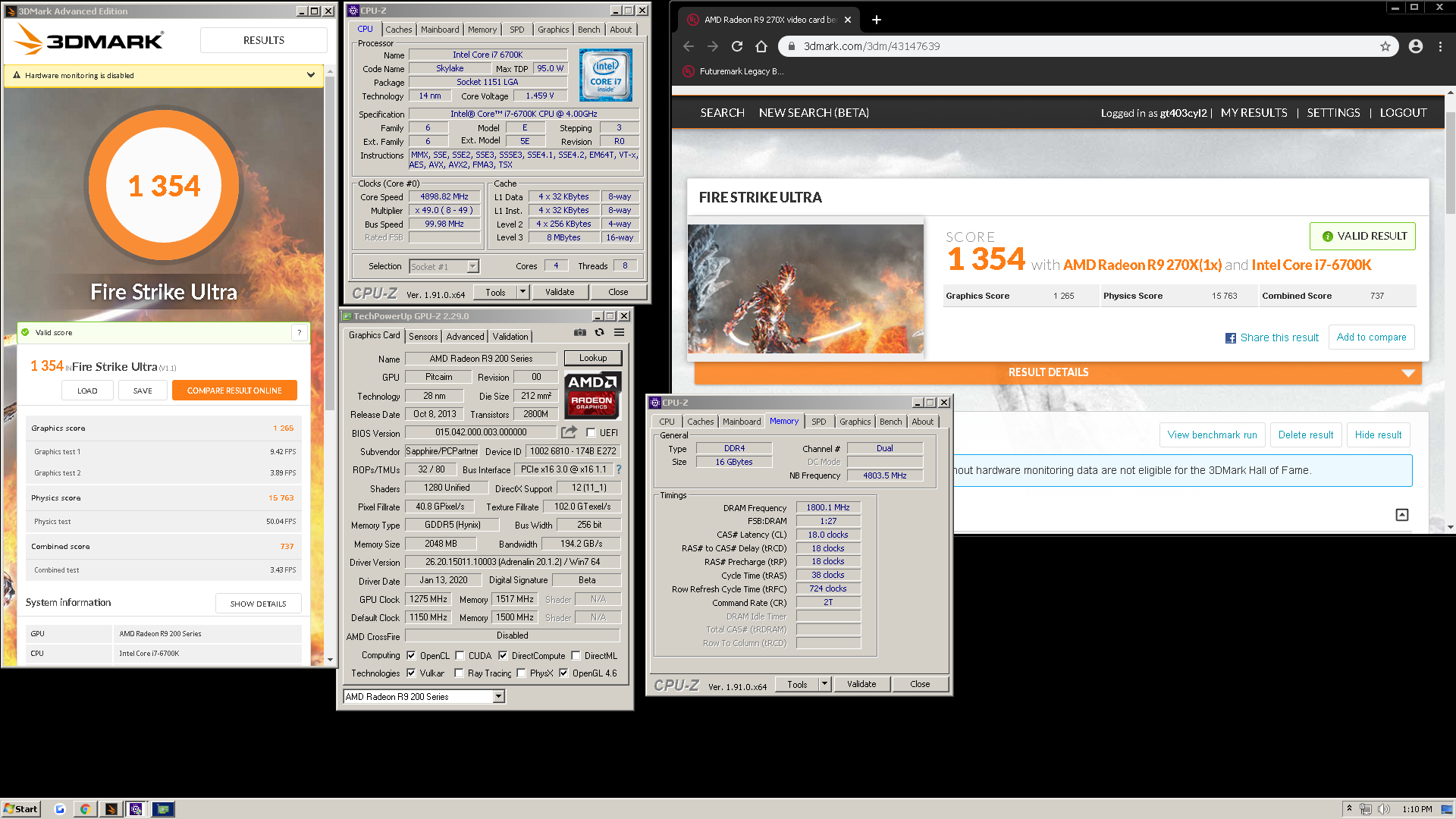Screen dimensions: 1456x819
Task: Switch to Caches tab in top CPU-Z window
Action: [399, 30]
